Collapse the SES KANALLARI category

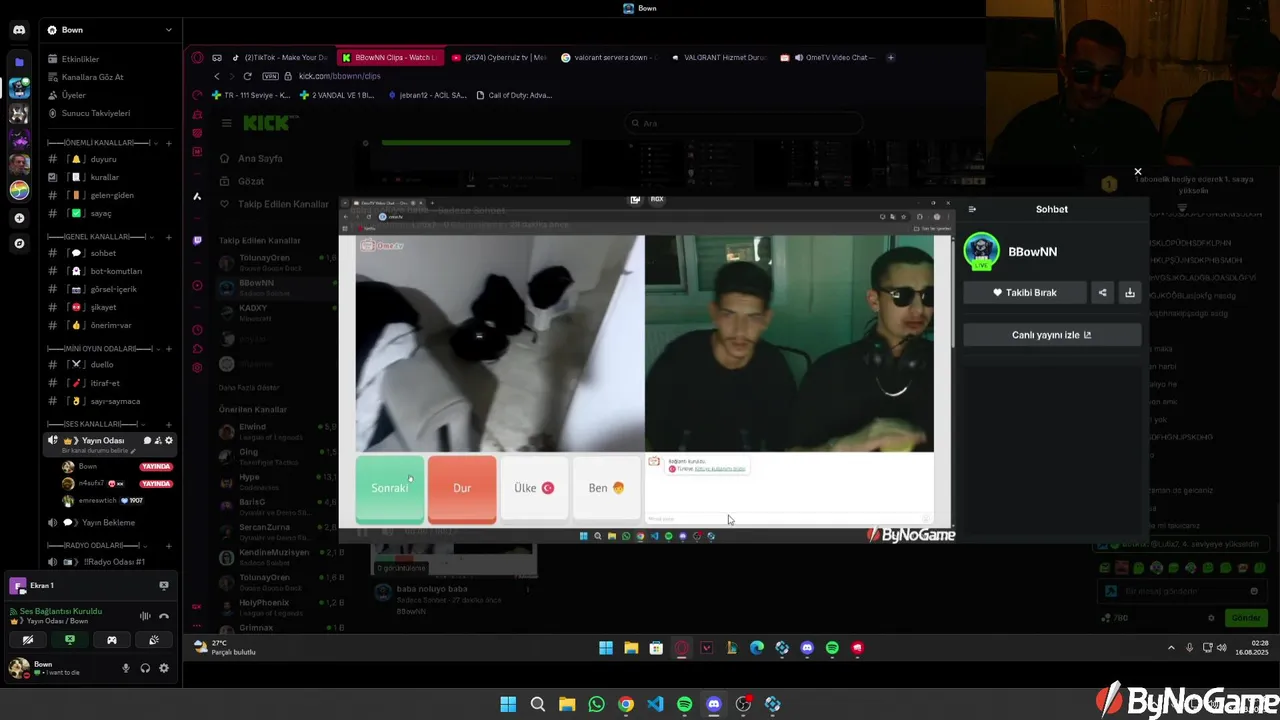coord(96,424)
